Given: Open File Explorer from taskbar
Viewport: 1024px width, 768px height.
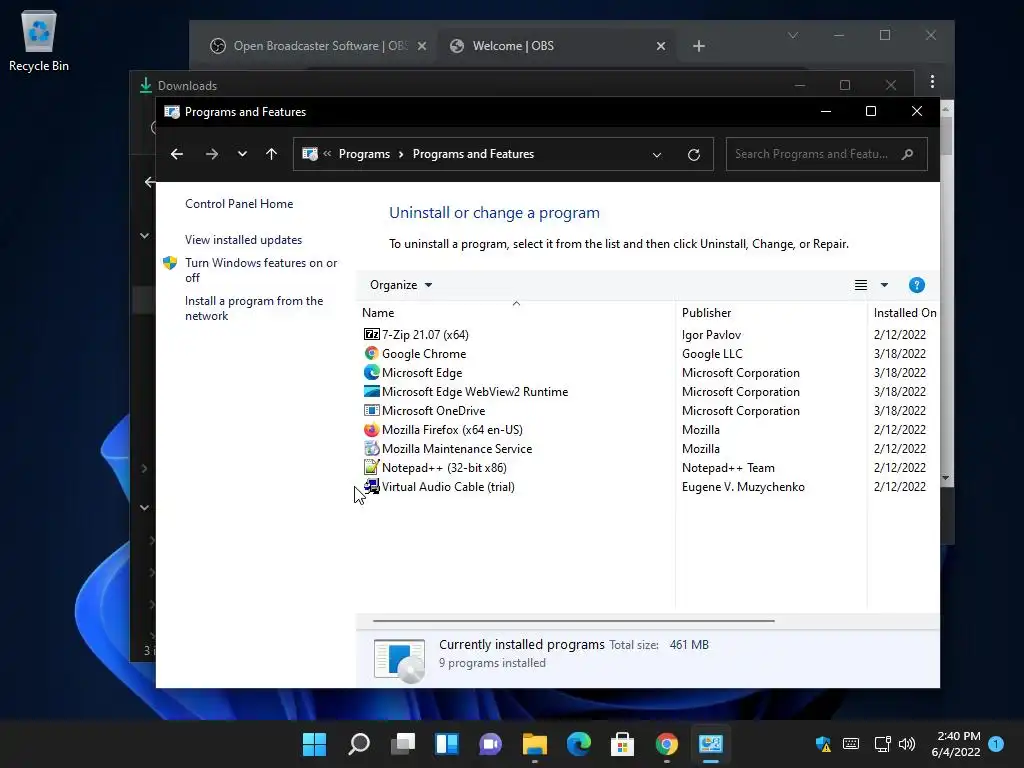Looking at the screenshot, I should 535,744.
